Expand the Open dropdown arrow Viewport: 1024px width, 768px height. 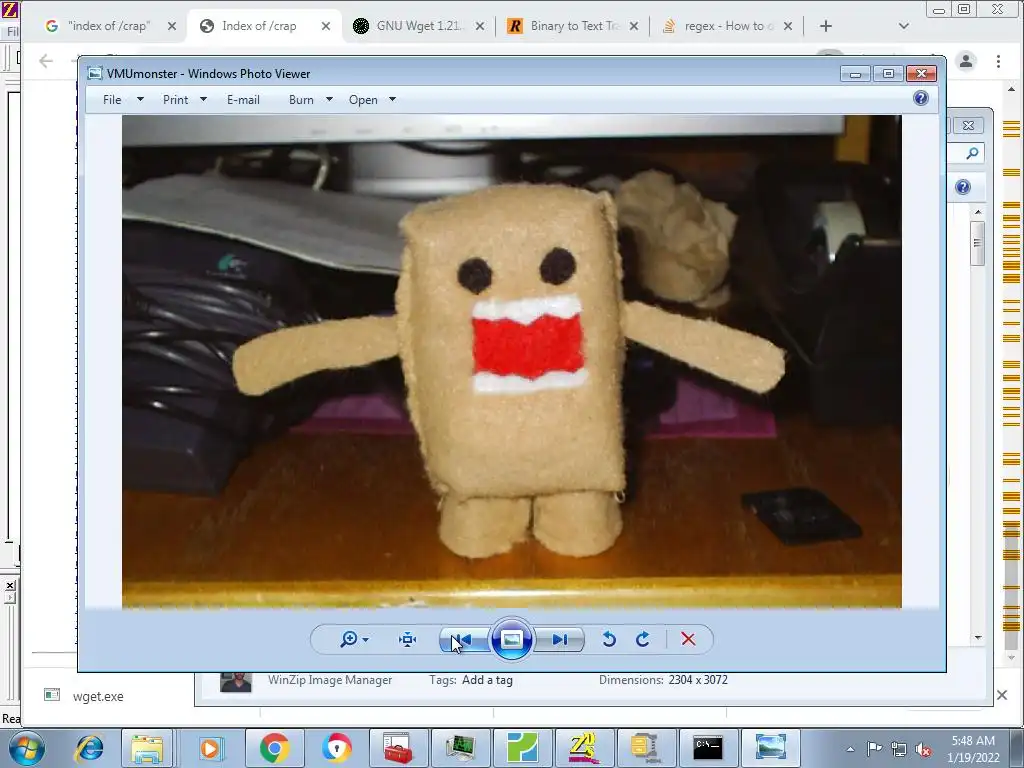(392, 100)
